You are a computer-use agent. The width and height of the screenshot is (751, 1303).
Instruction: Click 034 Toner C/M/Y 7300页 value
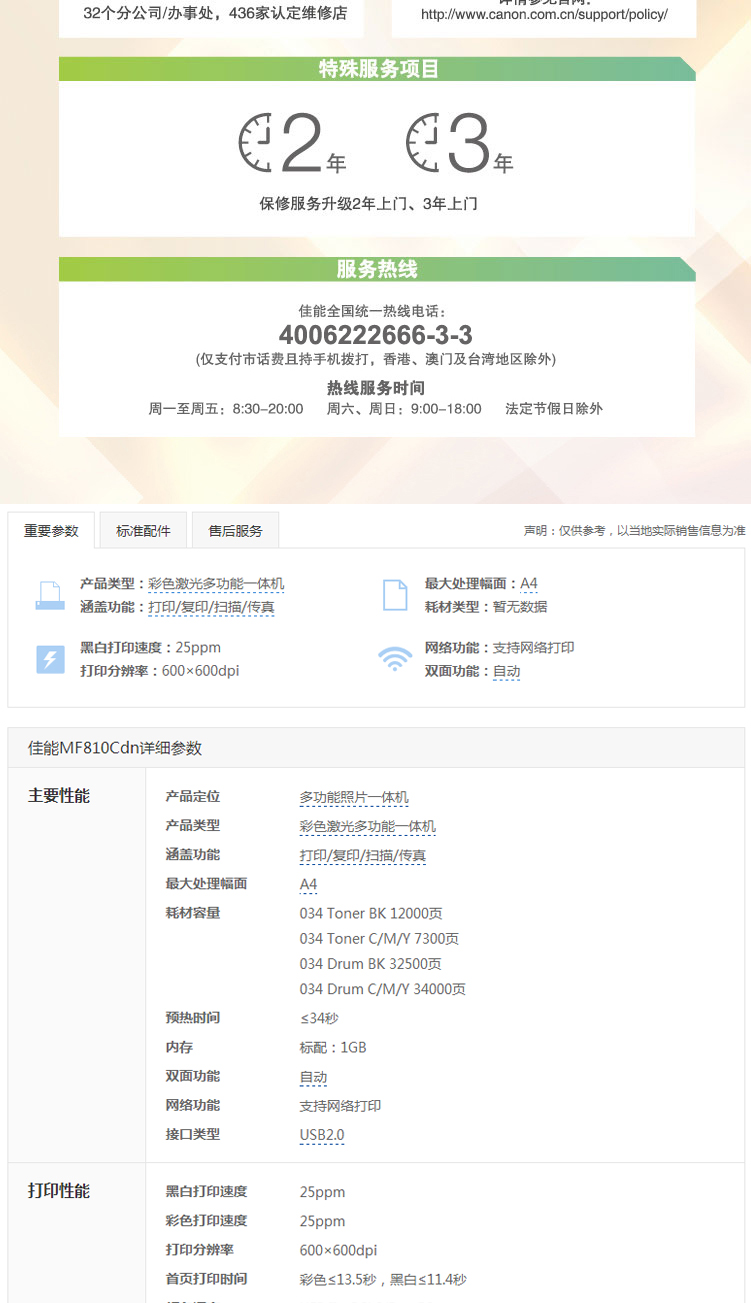click(x=379, y=938)
